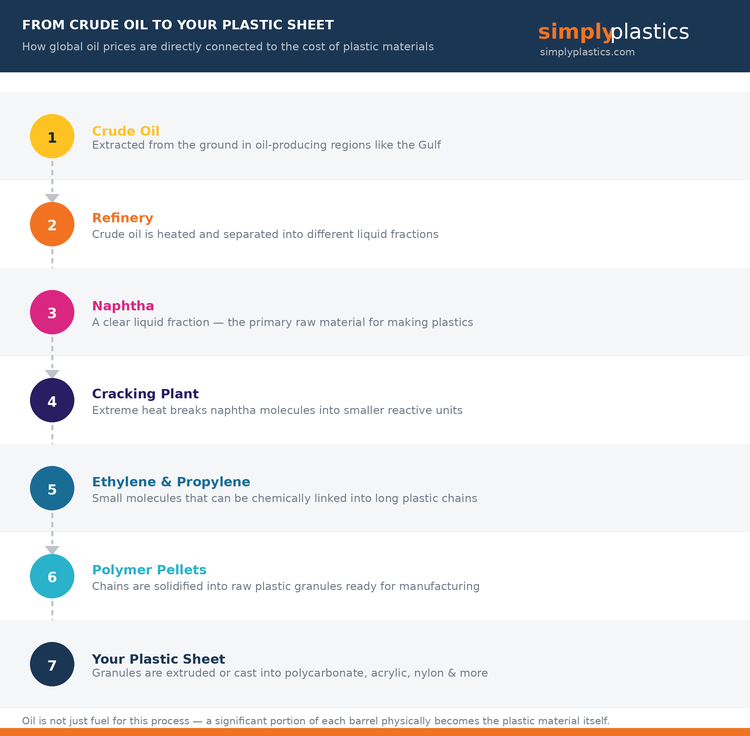Select the blue step 5 circle
Image resolution: width=750 pixels, height=736 pixels.
52,489
